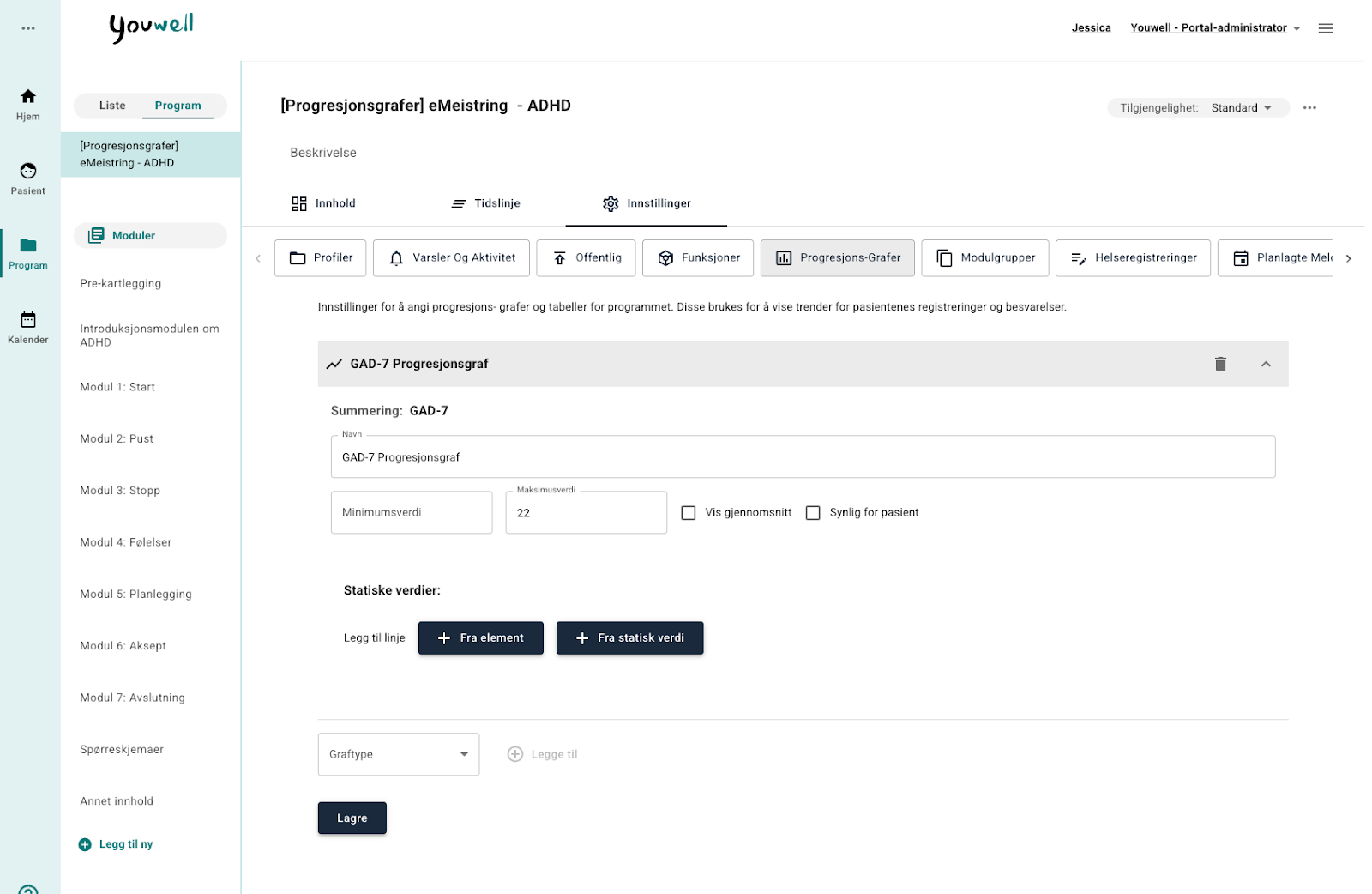1372x894 pixels.
Task: Click the green plus icon beside Legg til ny
Action: 85,844
